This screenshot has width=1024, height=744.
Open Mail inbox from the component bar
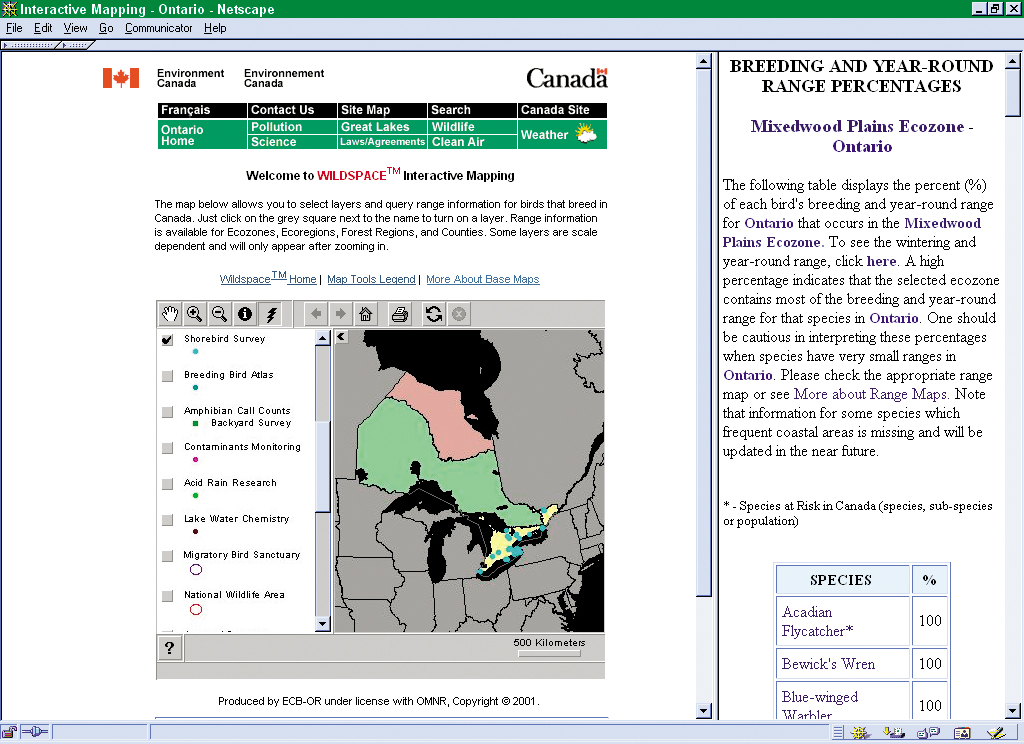(893, 733)
